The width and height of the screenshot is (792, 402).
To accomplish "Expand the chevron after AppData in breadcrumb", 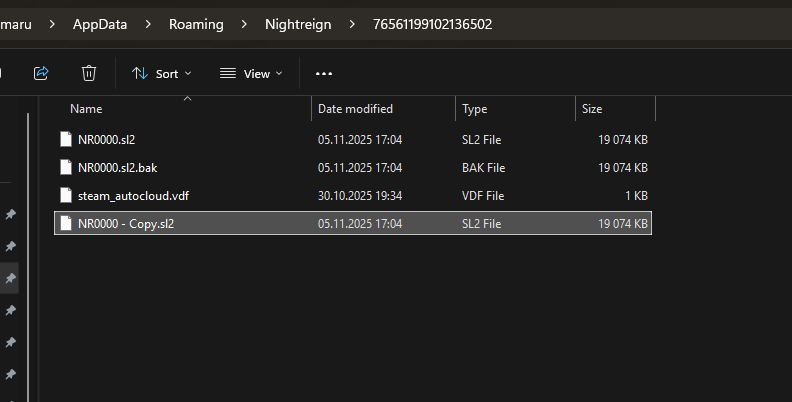I will pyautogui.click(x=146, y=23).
